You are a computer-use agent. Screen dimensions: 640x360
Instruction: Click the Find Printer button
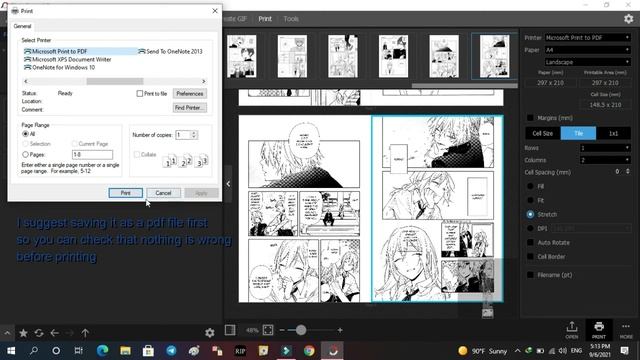[x=190, y=108]
